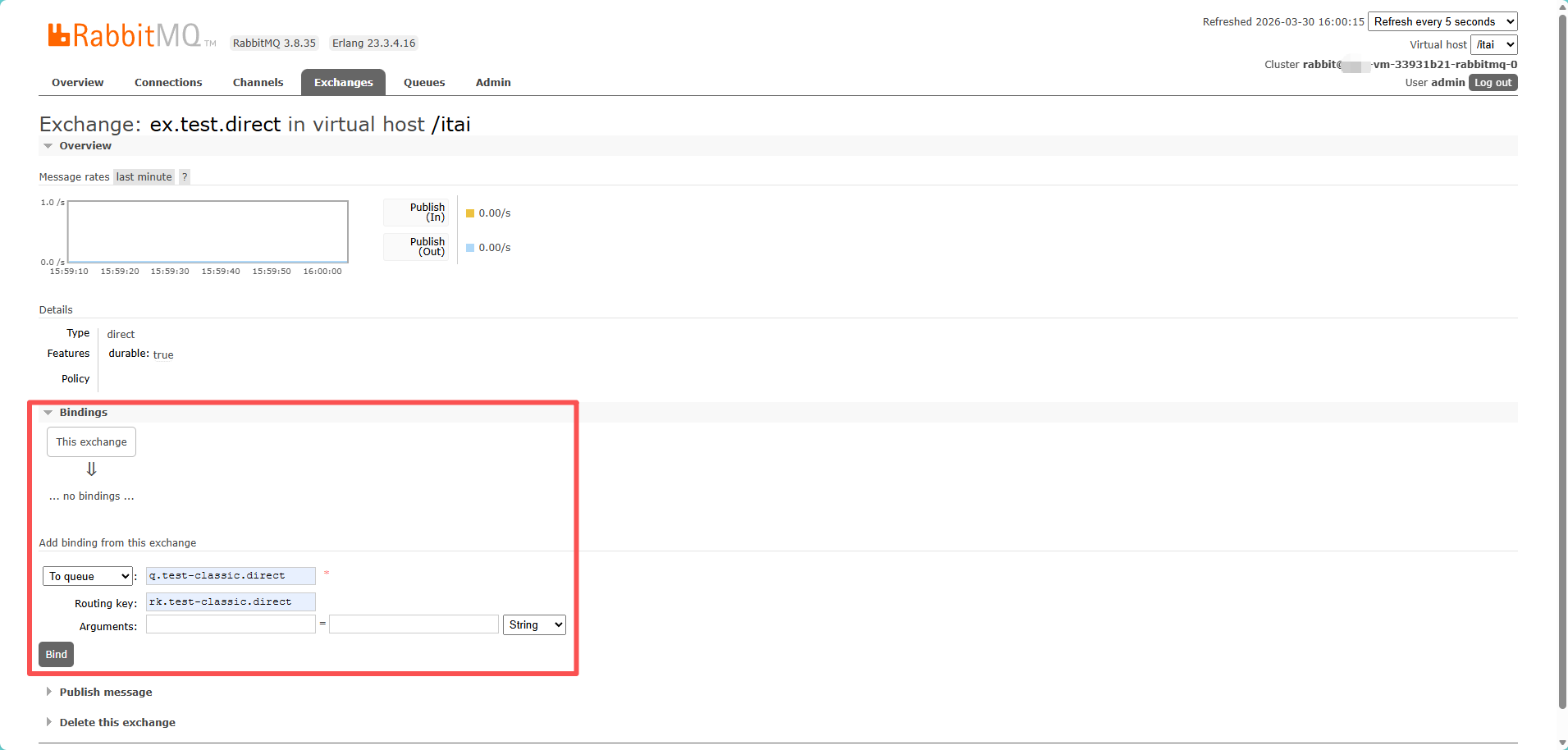Viewport: 1568px width, 750px height.
Task: Open the Overview tab
Action: pyautogui.click(x=78, y=82)
